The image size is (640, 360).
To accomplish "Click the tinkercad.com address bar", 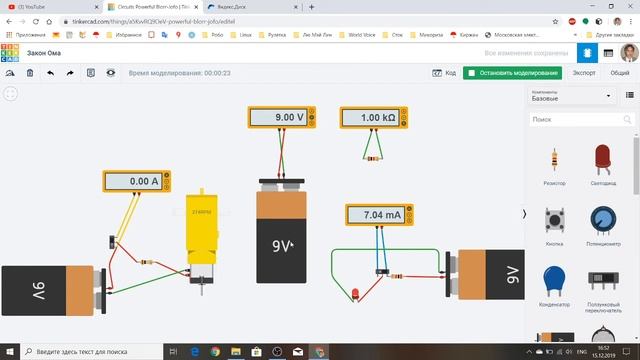I will click(153, 22).
